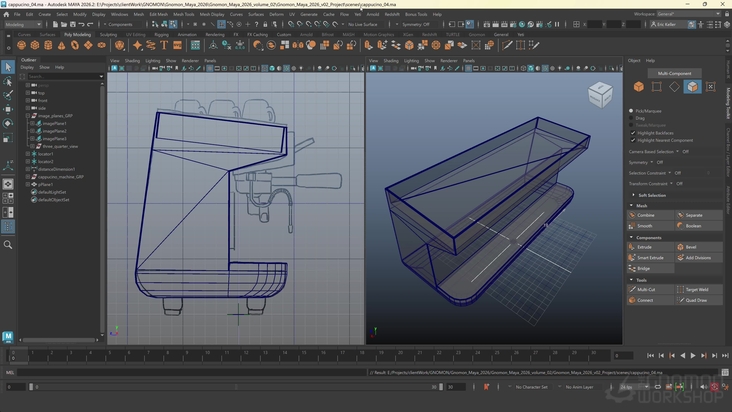732x412 pixels.
Task: Create a polygon sphere from the shelf
Action: (x=21, y=45)
